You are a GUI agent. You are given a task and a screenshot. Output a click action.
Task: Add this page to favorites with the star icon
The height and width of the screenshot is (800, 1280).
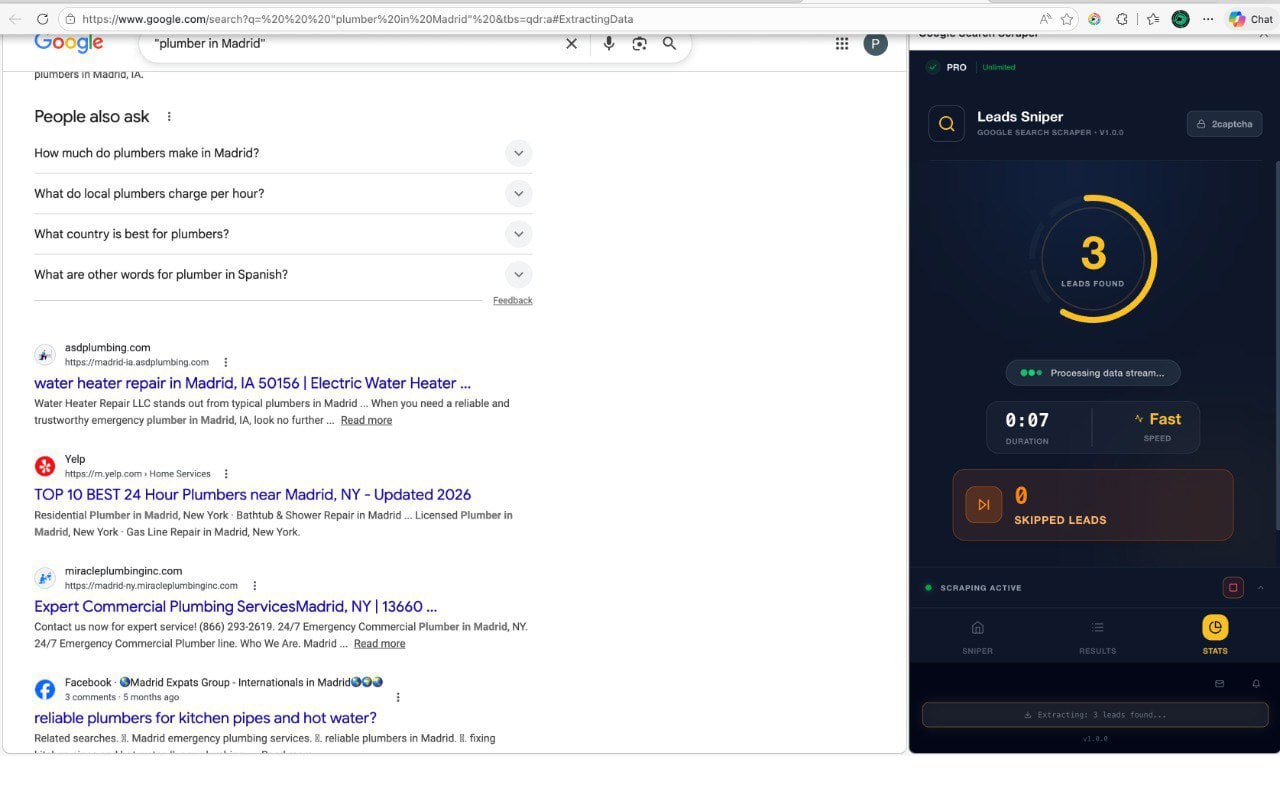1067,19
